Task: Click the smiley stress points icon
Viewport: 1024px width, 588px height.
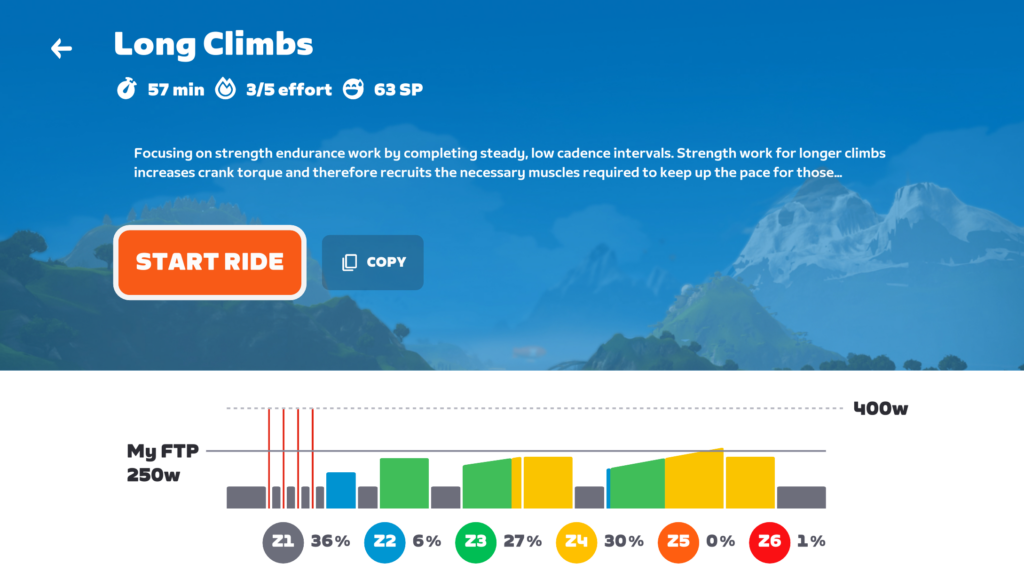Action: [x=353, y=88]
